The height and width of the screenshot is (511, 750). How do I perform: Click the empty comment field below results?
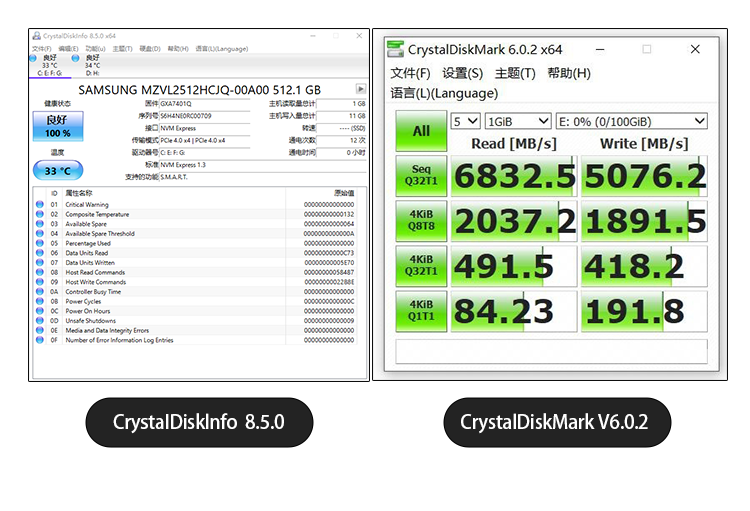pos(551,352)
